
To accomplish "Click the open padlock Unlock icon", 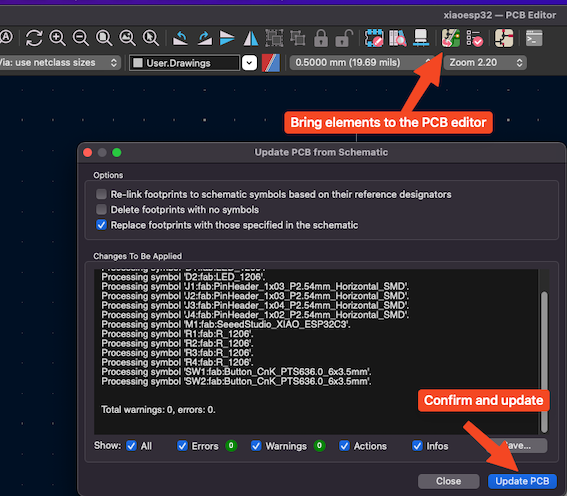I will click(344, 38).
